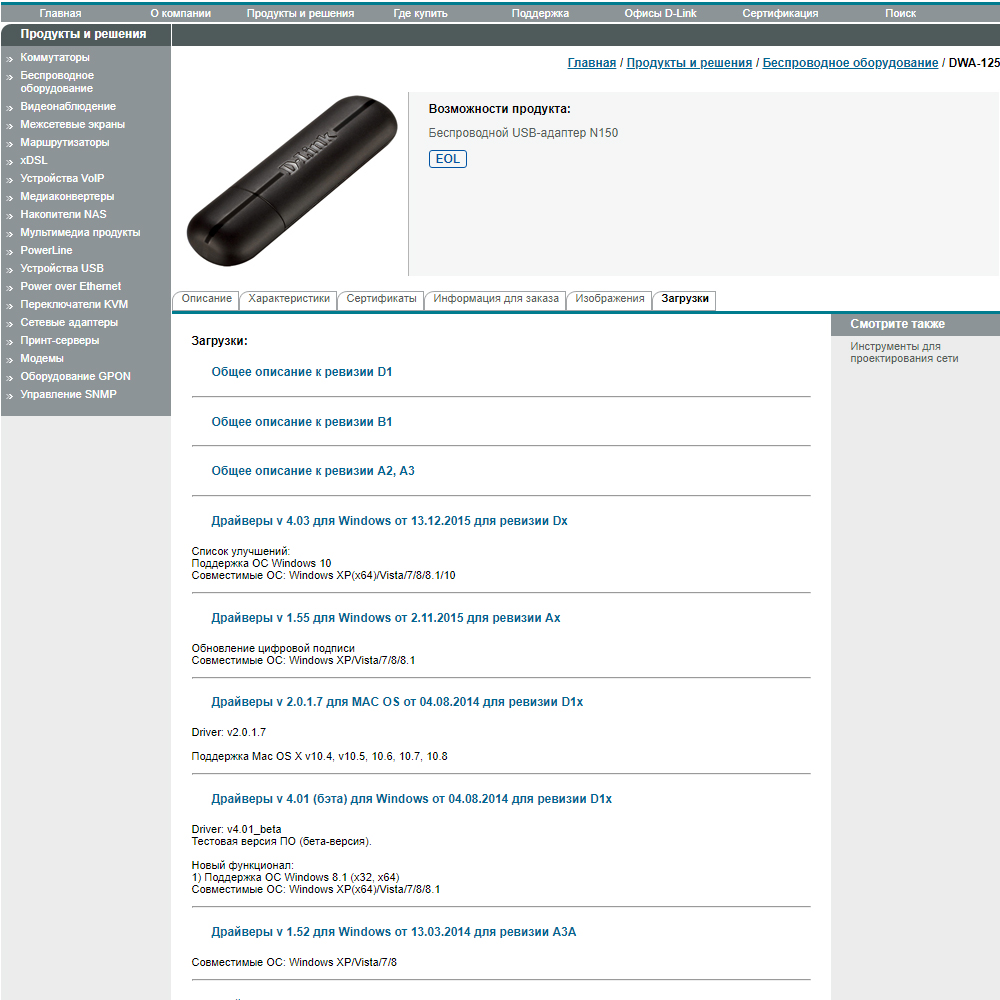Open Управление SNMP sidebar category

tap(68, 394)
